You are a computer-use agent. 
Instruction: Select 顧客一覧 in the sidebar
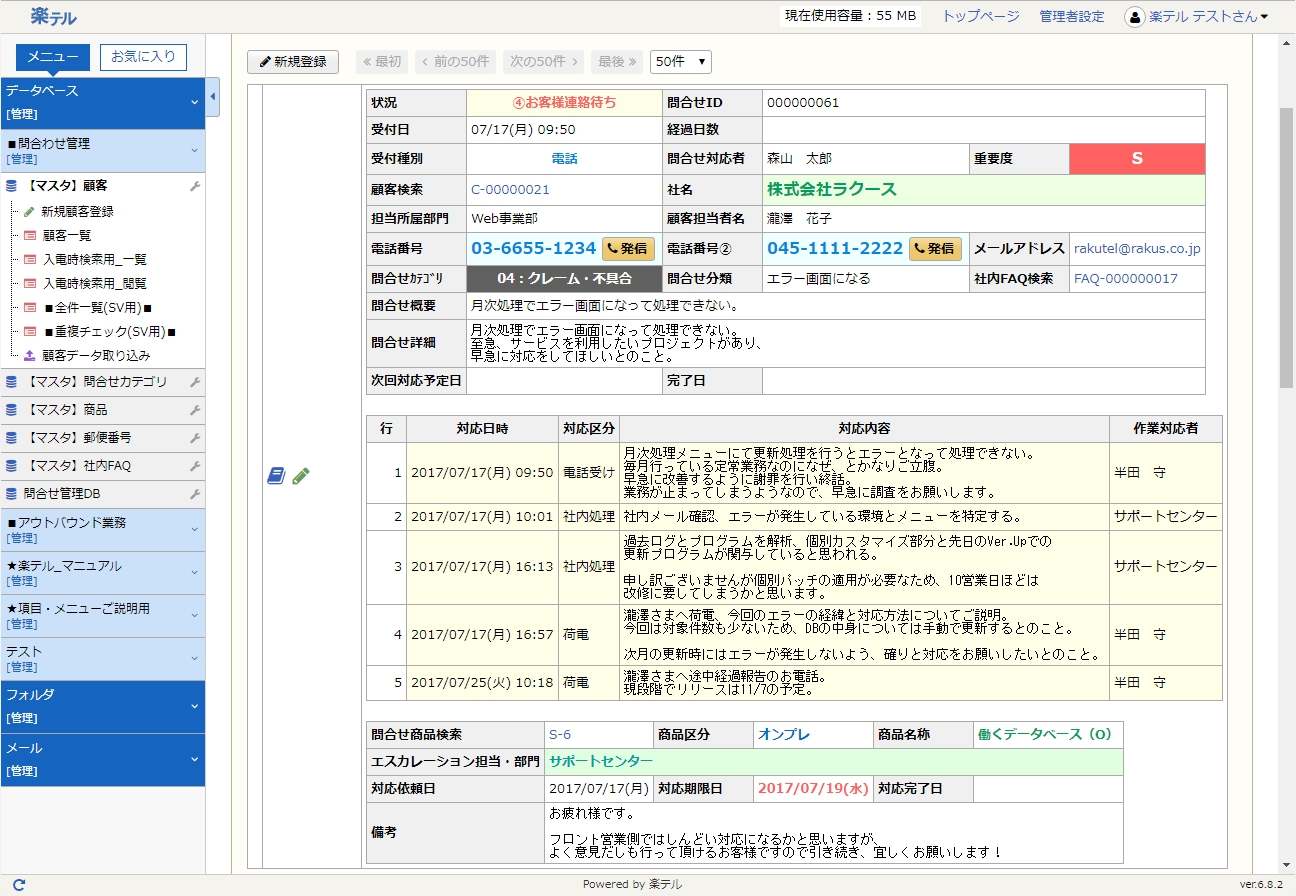click(x=66, y=236)
